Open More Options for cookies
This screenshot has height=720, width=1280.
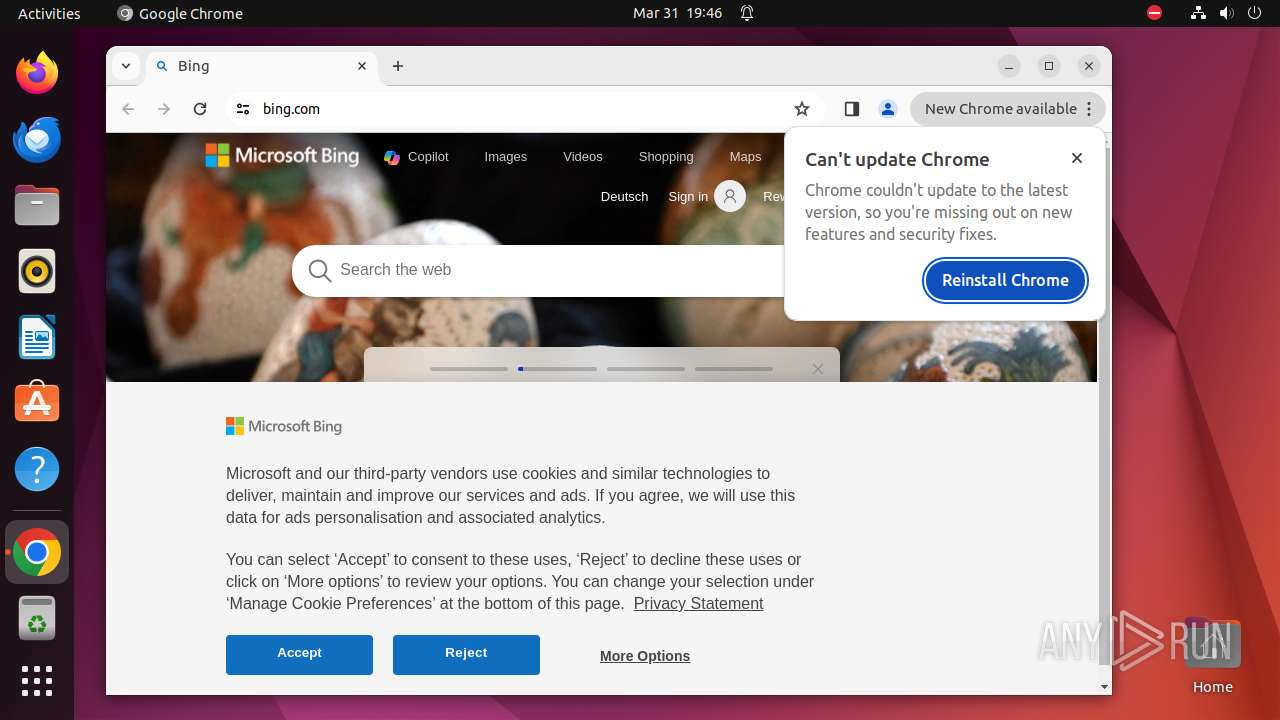[x=645, y=656]
